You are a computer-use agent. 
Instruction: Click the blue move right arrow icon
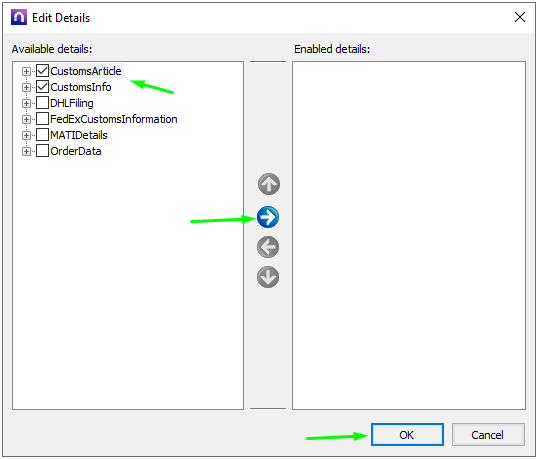pos(268,217)
